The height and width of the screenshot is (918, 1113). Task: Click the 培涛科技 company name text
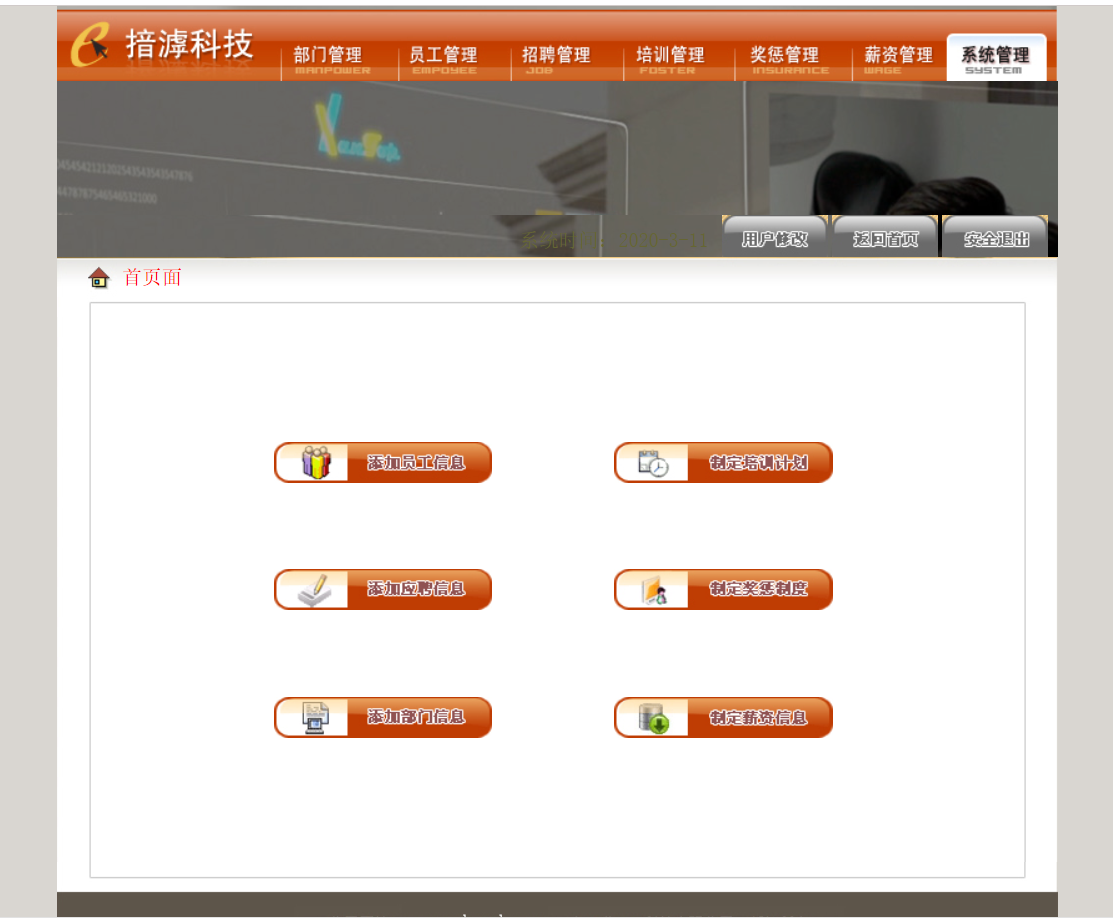coord(190,44)
